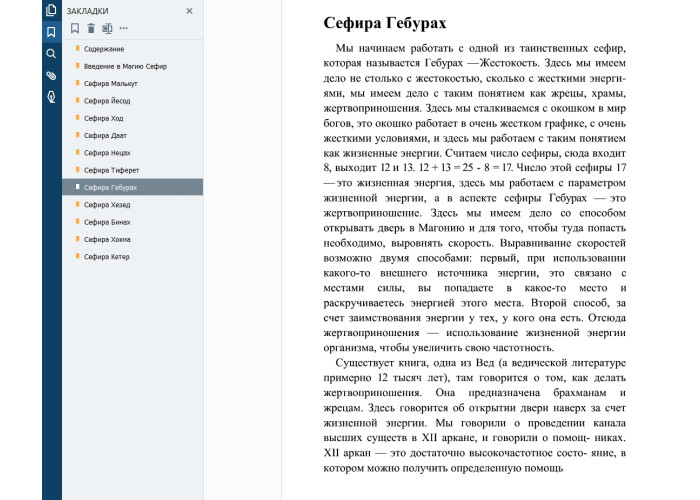Click the rename bookmark icon
This screenshot has height=500, width=700.
[107, 28]
